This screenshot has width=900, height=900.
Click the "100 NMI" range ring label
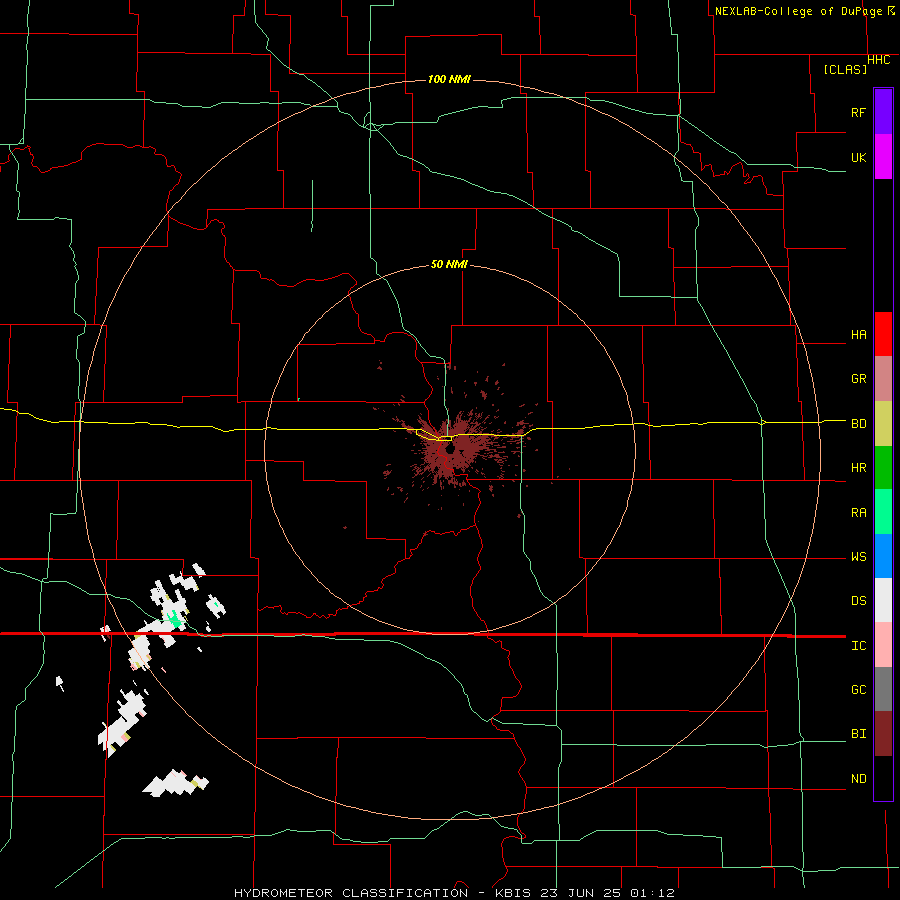(449, 79)
